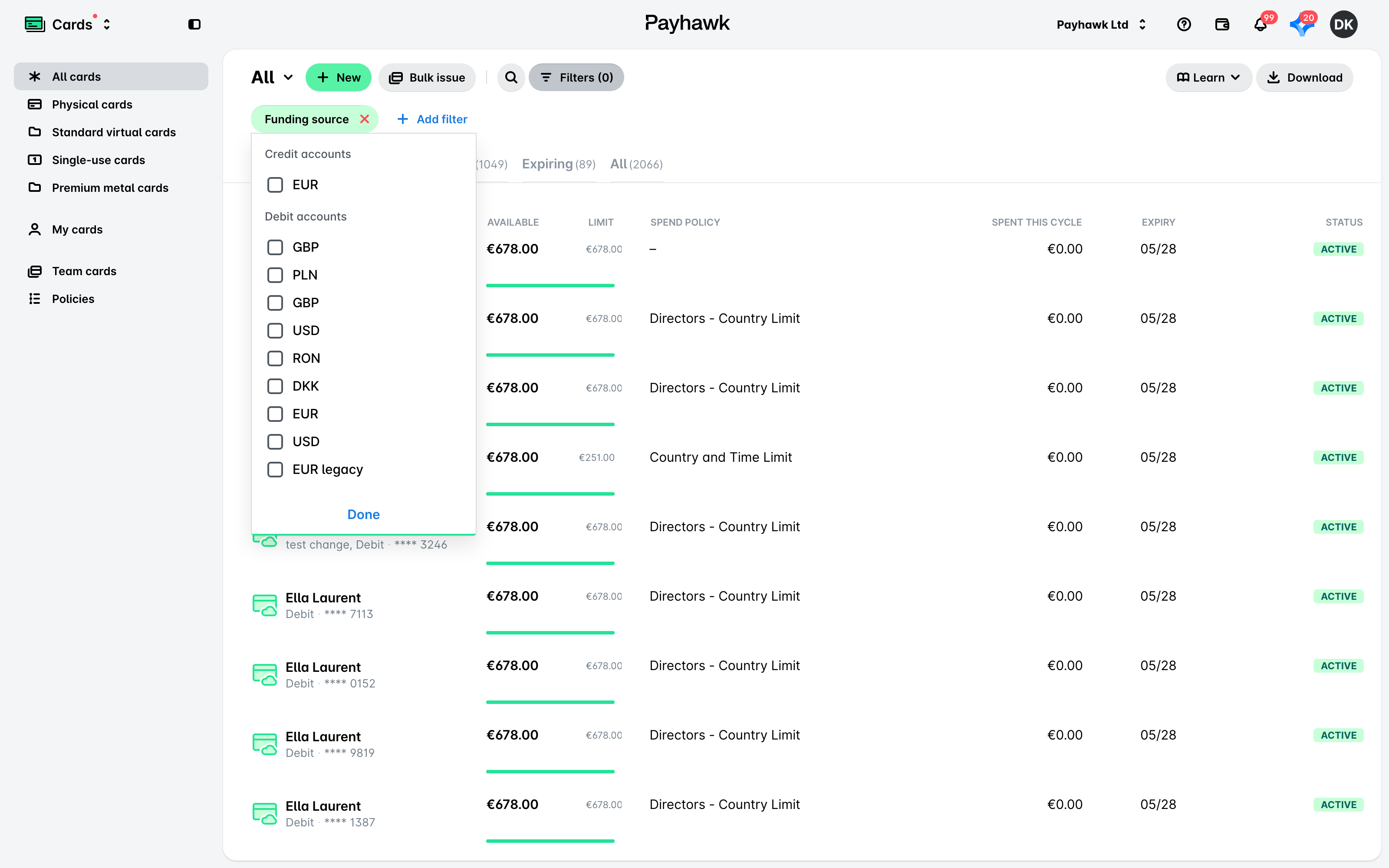This screenshot has width=1389, height=868.
Task: Click the card icon for Ella Laurent 9819
Action: [265, 744]
